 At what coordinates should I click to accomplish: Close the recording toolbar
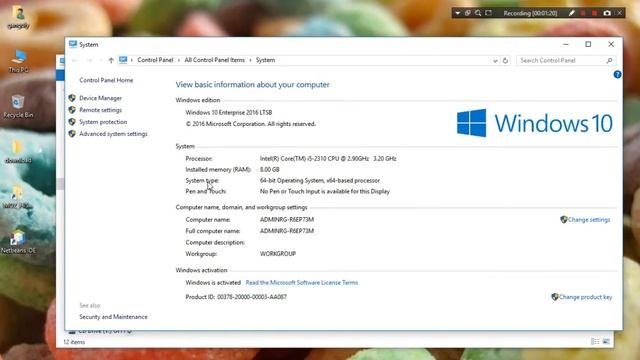620,13
